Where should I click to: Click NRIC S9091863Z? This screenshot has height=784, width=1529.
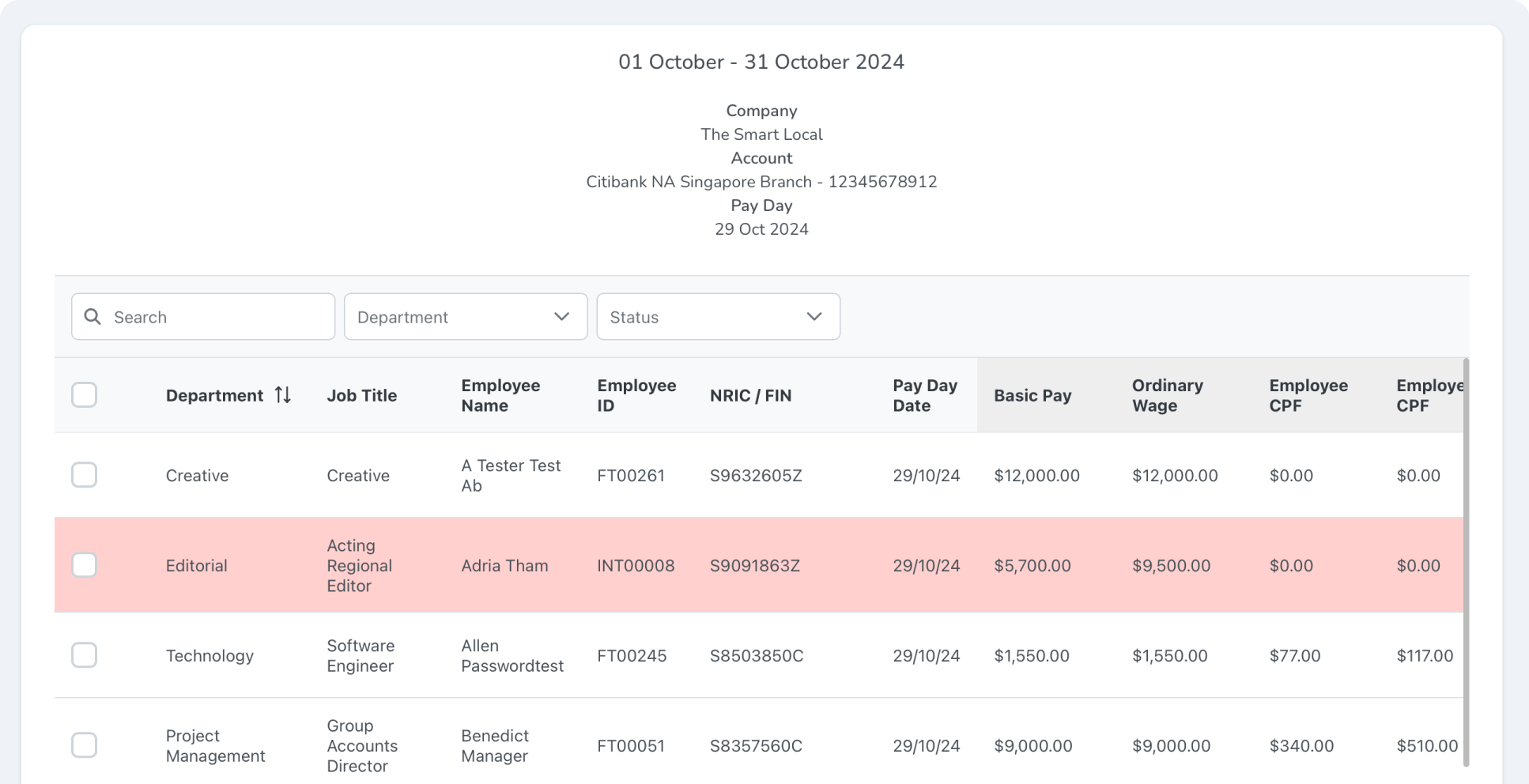coord(755,566)
